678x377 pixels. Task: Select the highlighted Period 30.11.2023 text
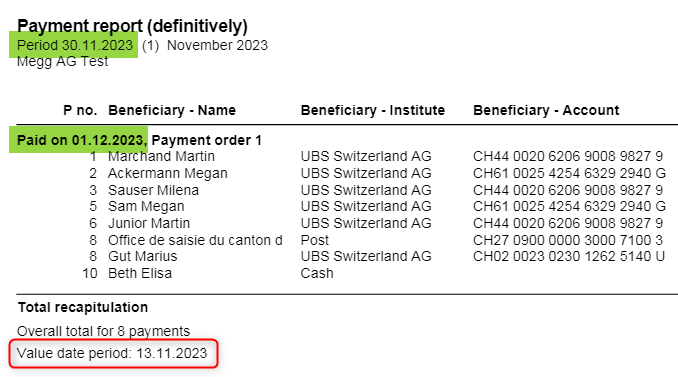[74, 45]
